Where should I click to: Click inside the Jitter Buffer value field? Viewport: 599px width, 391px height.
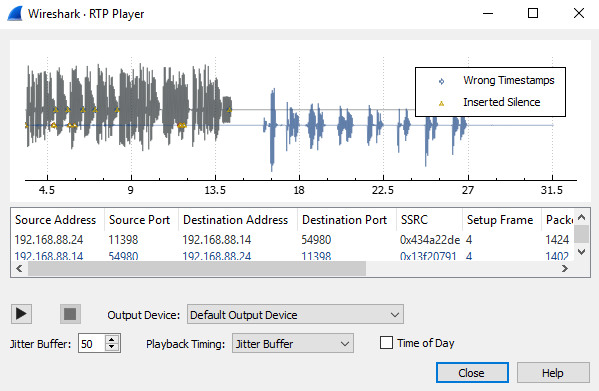(92, 344)
